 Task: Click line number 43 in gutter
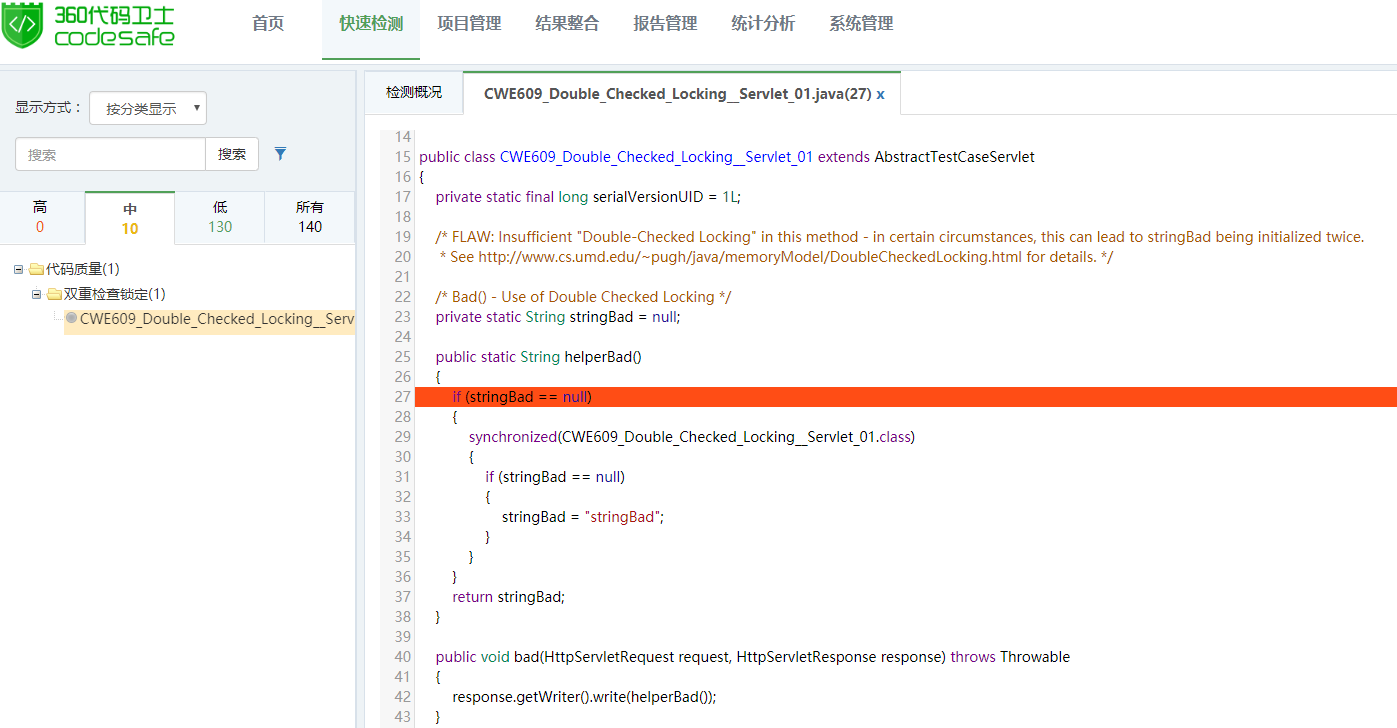coord(403,717)
